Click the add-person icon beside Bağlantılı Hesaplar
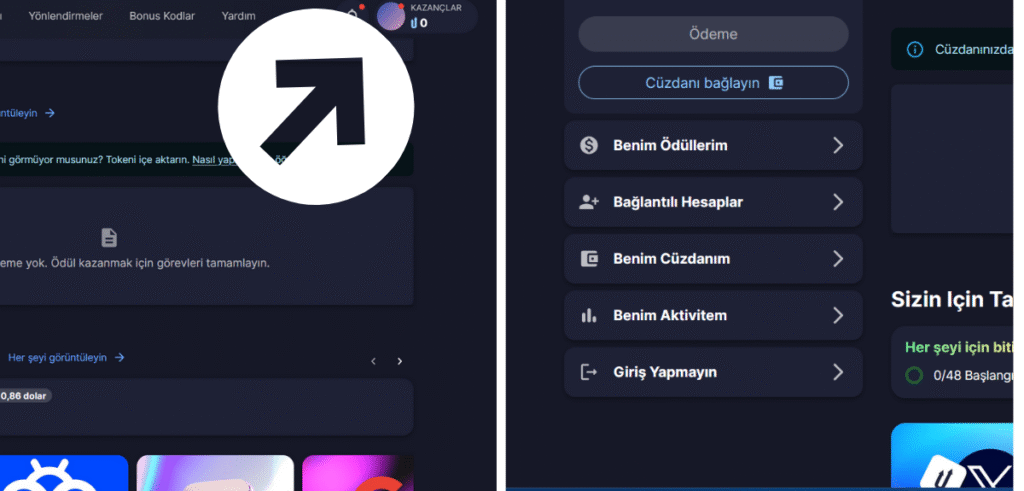Viewport: 1024px width, 491px height. click(589, 202)
